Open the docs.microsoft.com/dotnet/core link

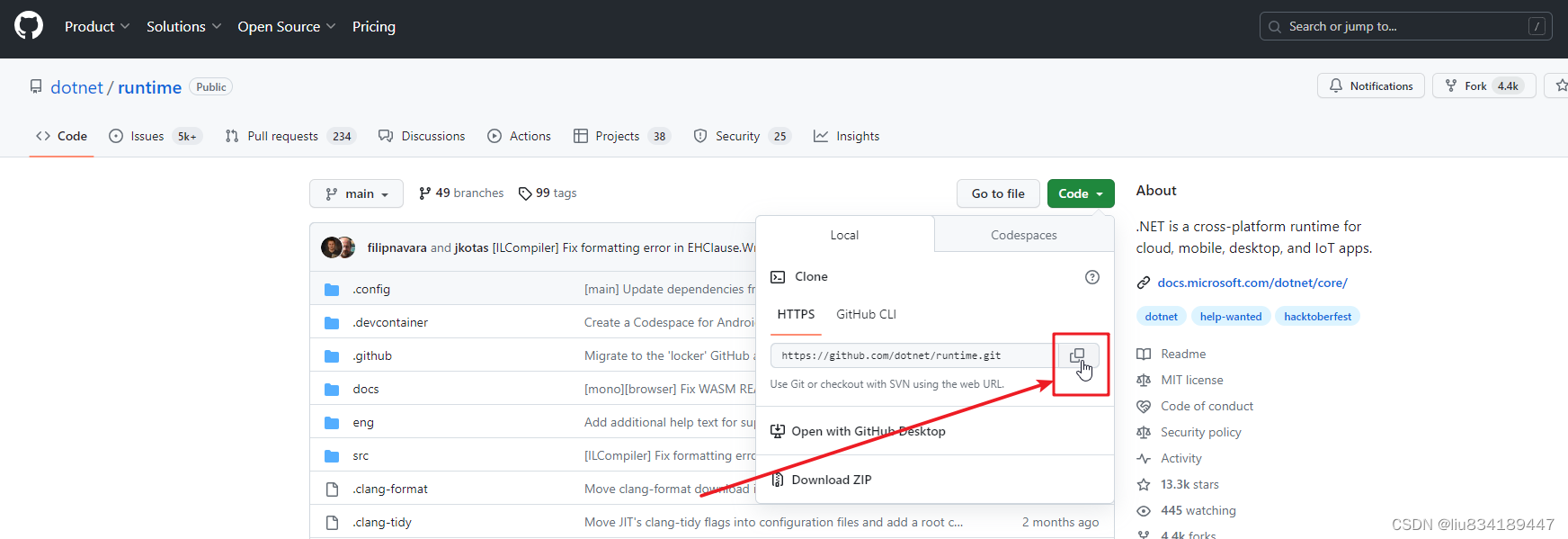coord(1252,283)
